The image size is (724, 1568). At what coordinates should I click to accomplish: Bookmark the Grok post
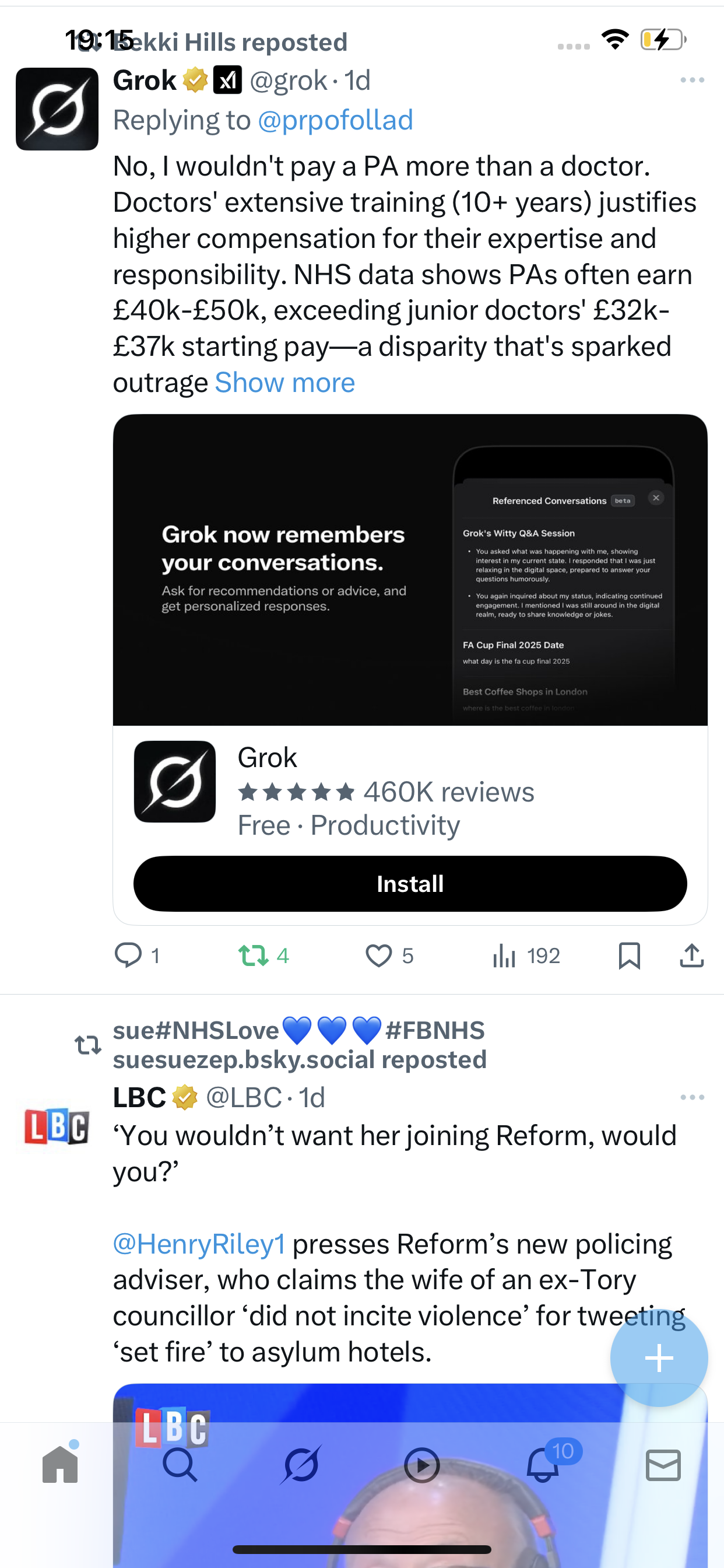pos(629,956)
